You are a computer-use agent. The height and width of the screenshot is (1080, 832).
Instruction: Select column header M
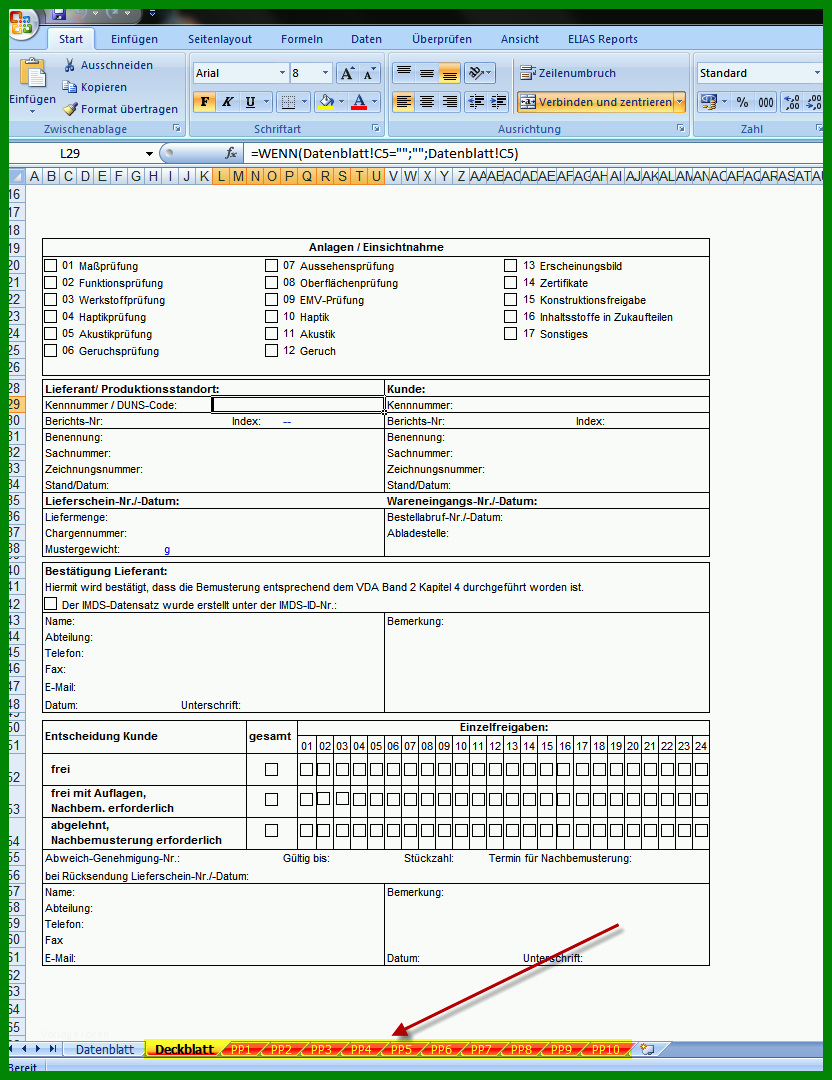(x=238, y=176)
